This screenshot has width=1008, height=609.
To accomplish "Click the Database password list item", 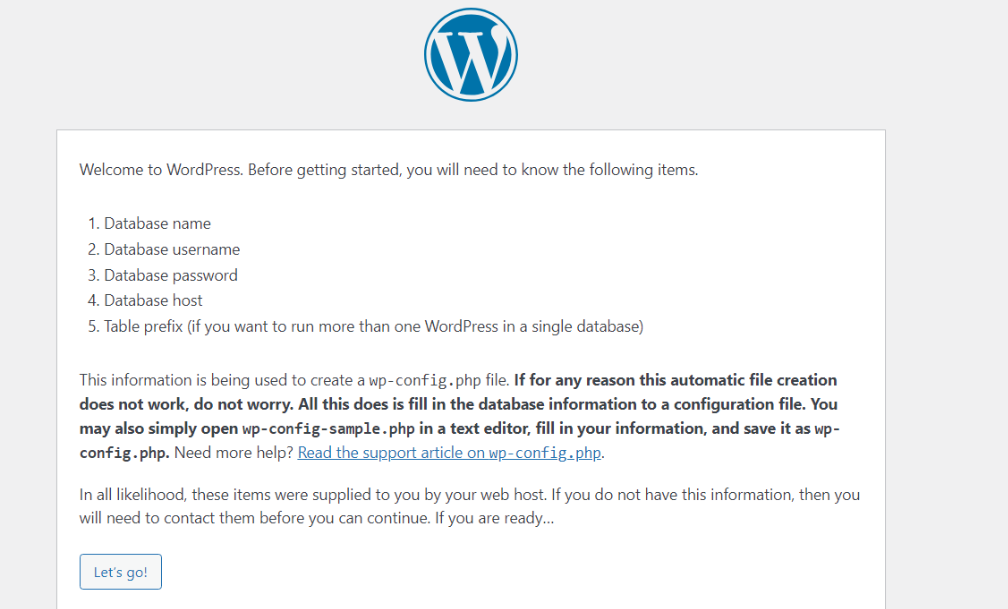I will pyautogui.click(x=170, y=275).
